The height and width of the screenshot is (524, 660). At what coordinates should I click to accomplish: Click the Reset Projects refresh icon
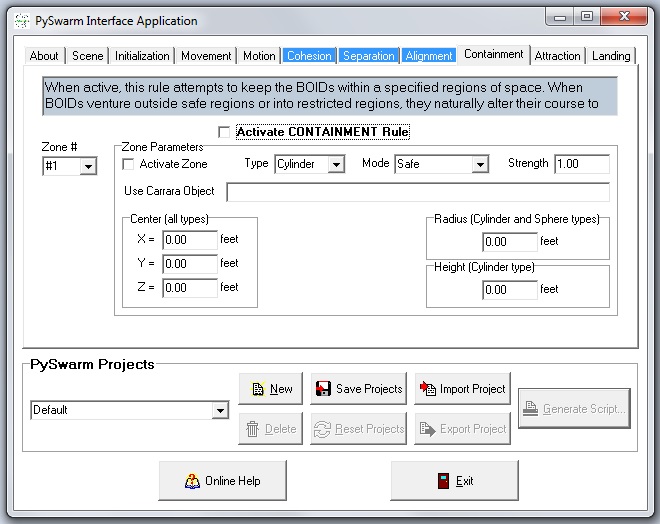click(322, 429)
